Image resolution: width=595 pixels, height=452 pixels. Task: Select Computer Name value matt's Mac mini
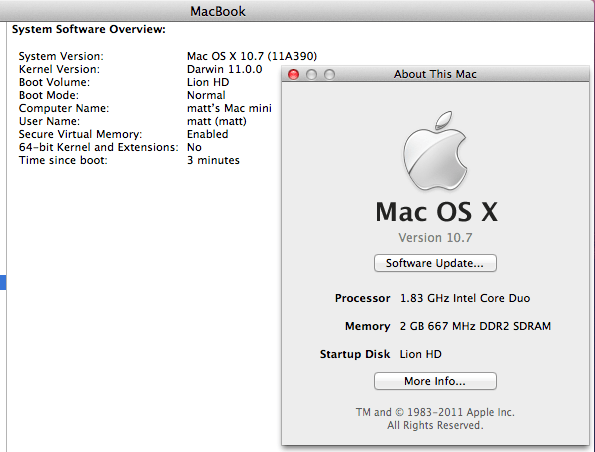[x=229, y=108]
